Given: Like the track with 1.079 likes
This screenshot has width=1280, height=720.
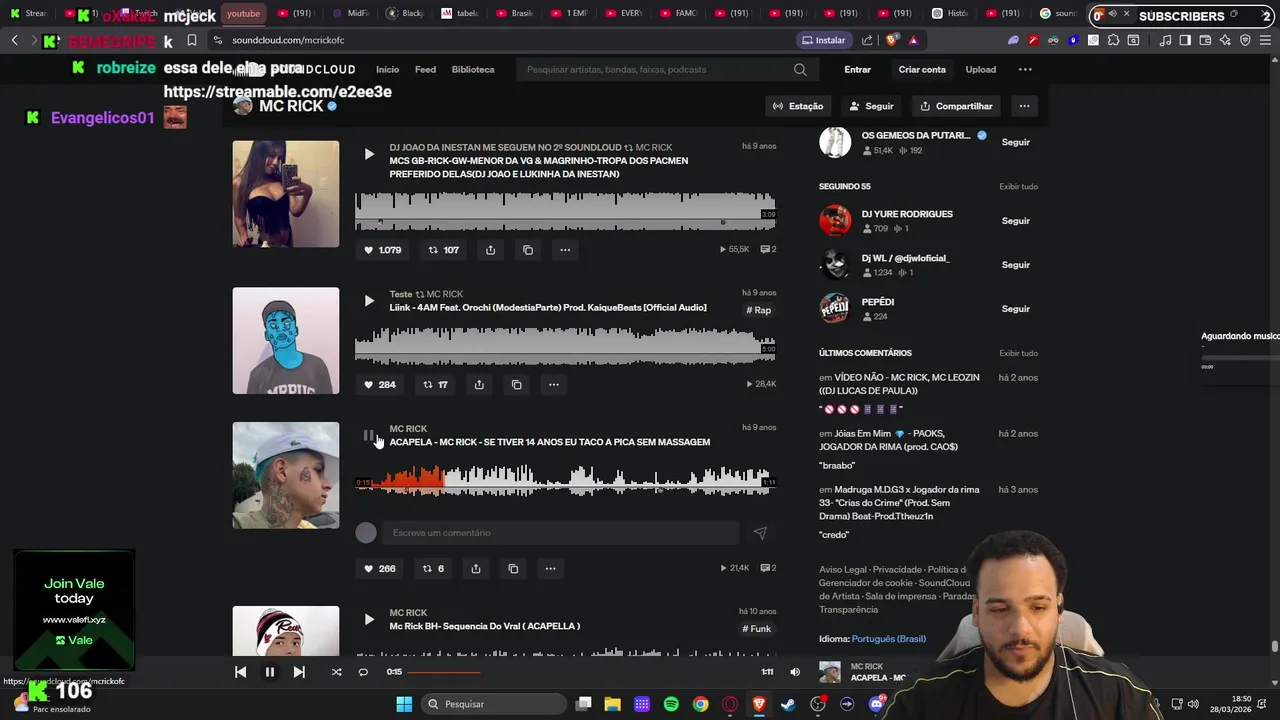Looking at the screenshot, I should tap(382, 250).
